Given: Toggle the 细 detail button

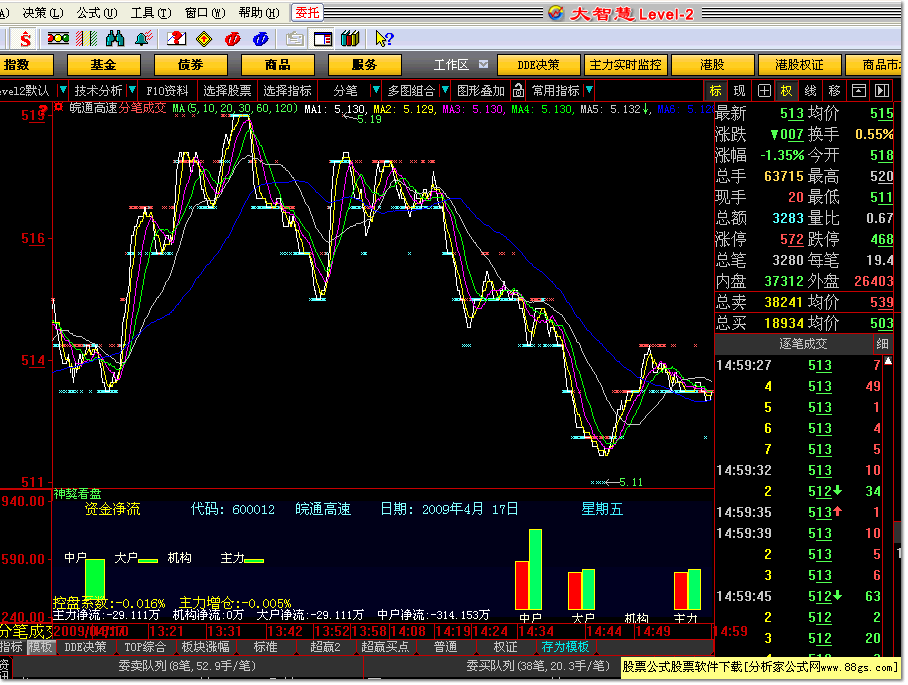Looking at the screenshot, I should [x=882, y=344].
